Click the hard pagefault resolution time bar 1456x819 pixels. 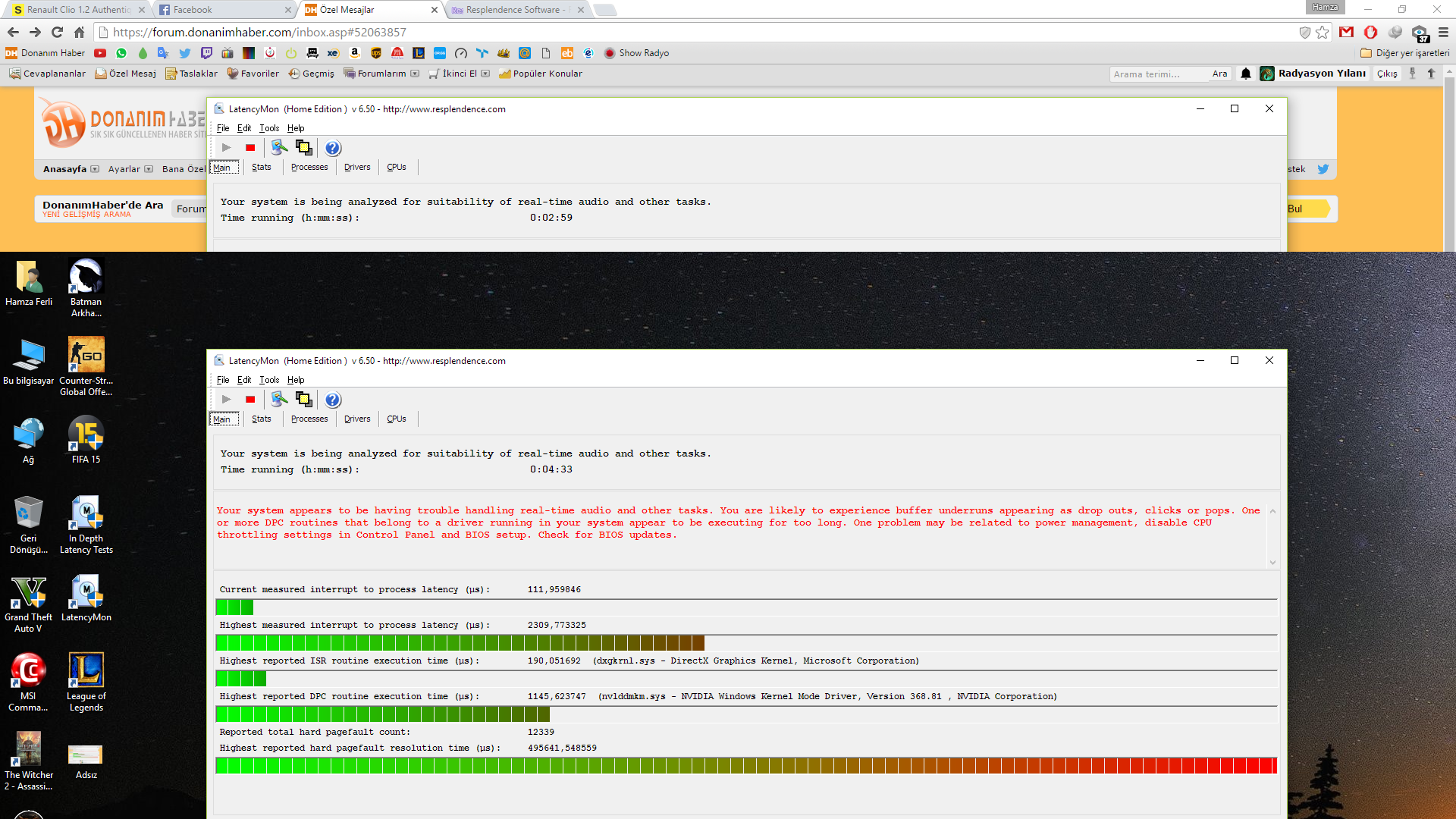point(746,765)
